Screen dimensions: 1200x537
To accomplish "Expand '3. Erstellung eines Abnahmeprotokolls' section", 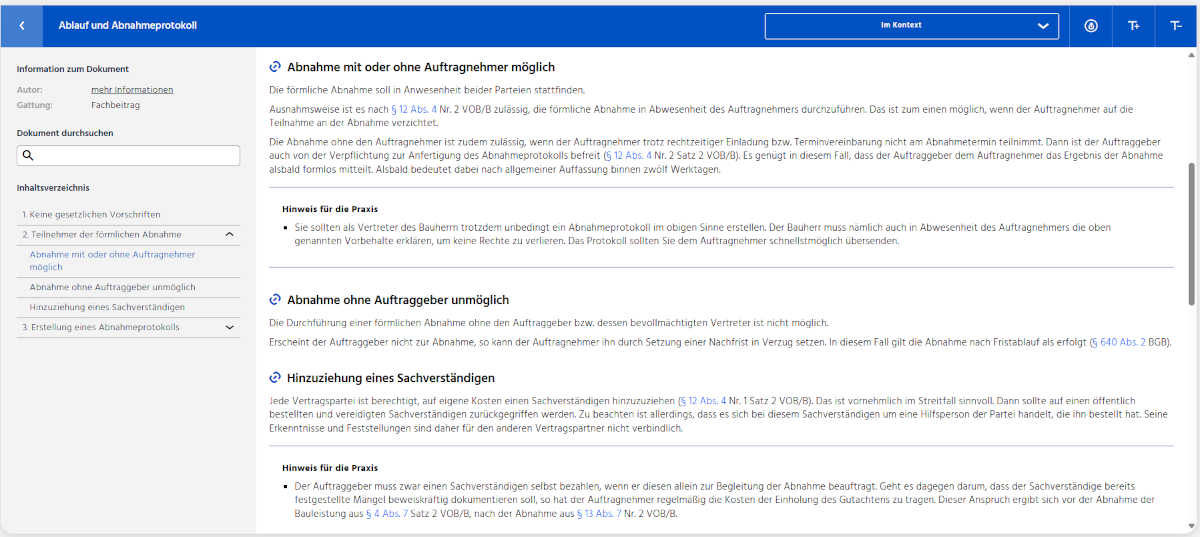I will coord(229,327).
